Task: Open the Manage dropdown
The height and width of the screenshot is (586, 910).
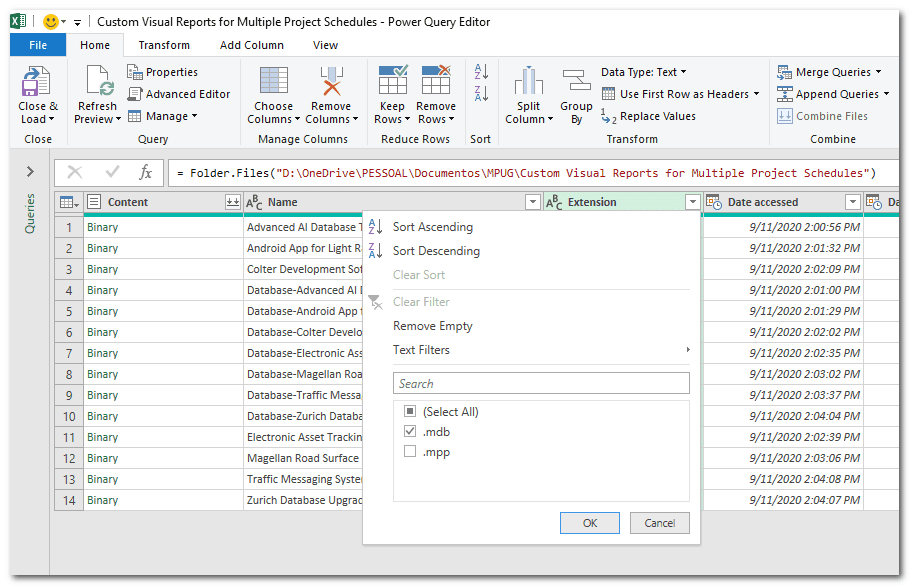Action: [162, 116]
